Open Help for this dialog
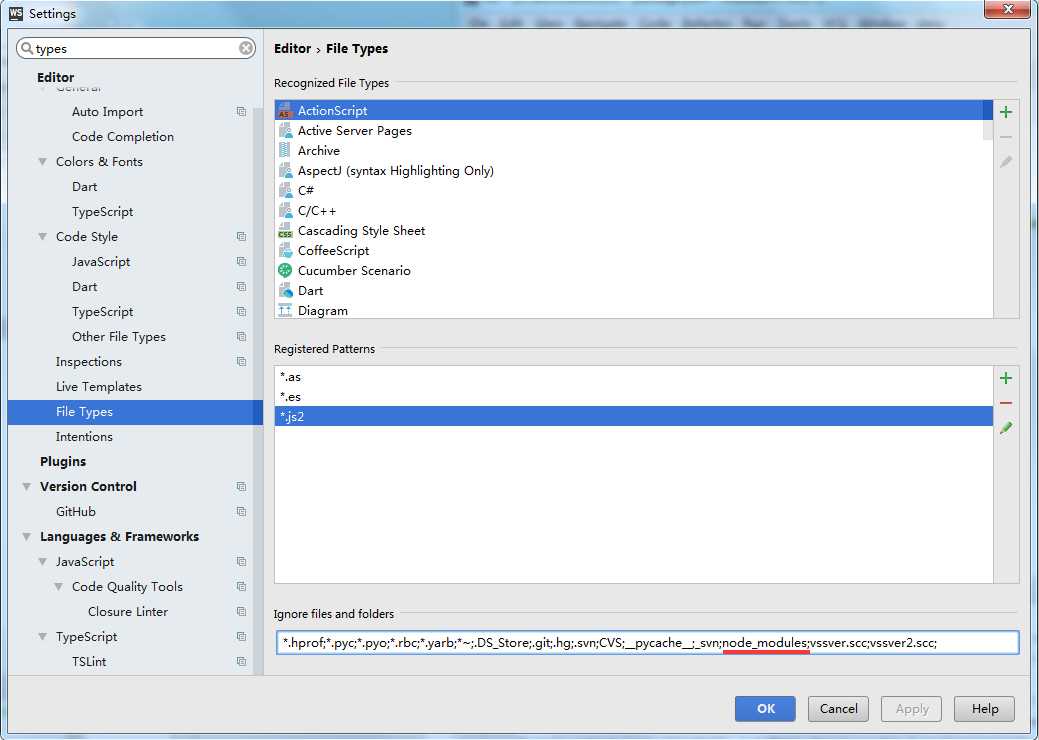Image resolution: width=1039 pixels, height=740 pixels. point(985,709)
